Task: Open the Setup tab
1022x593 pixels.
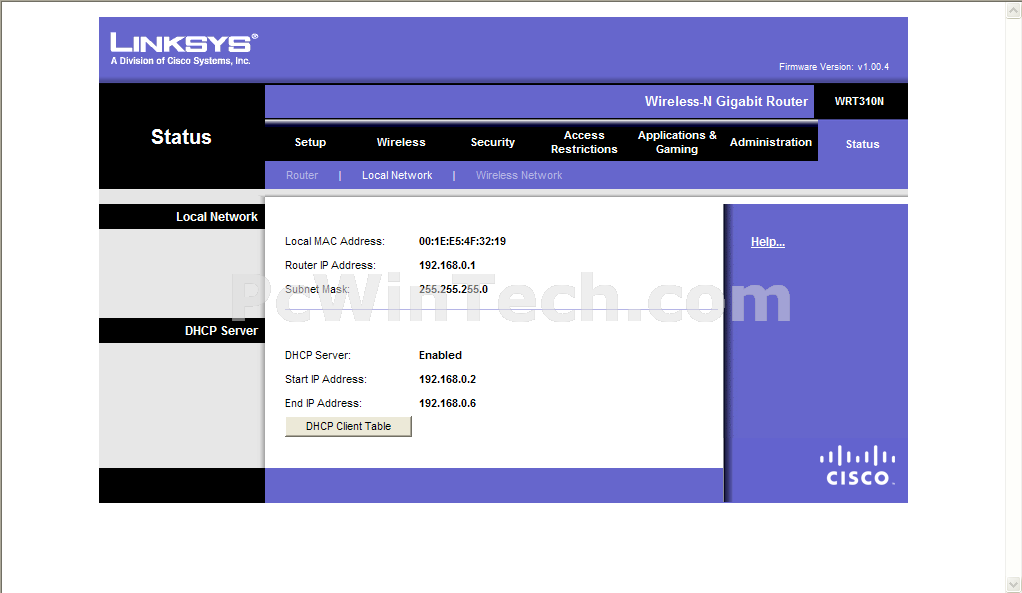Action: click(310, 142)
